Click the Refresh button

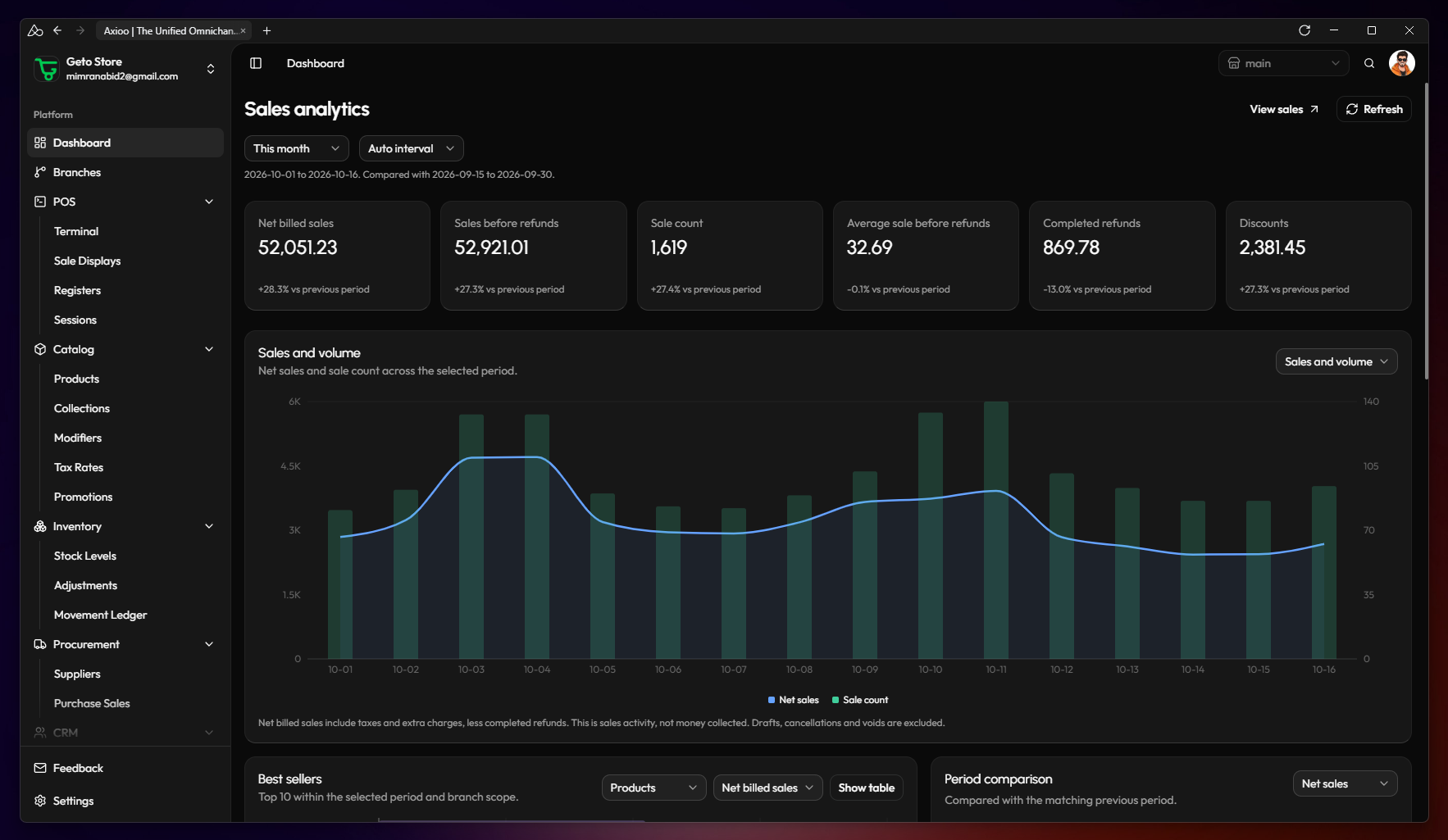click(1374, 109)
